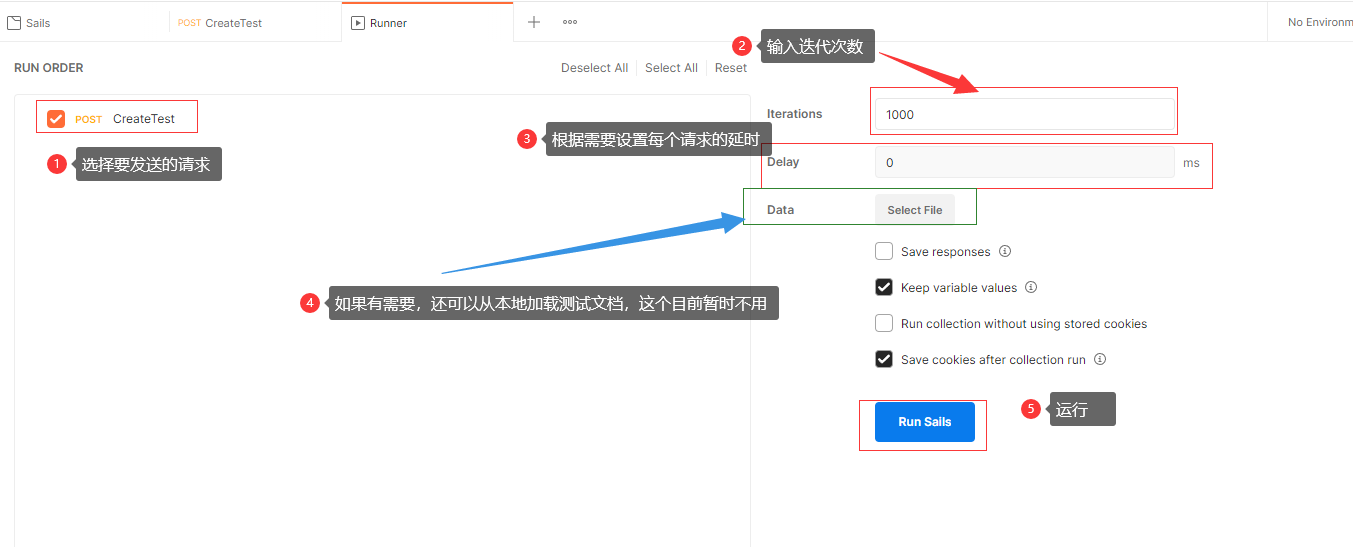Open the No Environment dropdown

1319,22
